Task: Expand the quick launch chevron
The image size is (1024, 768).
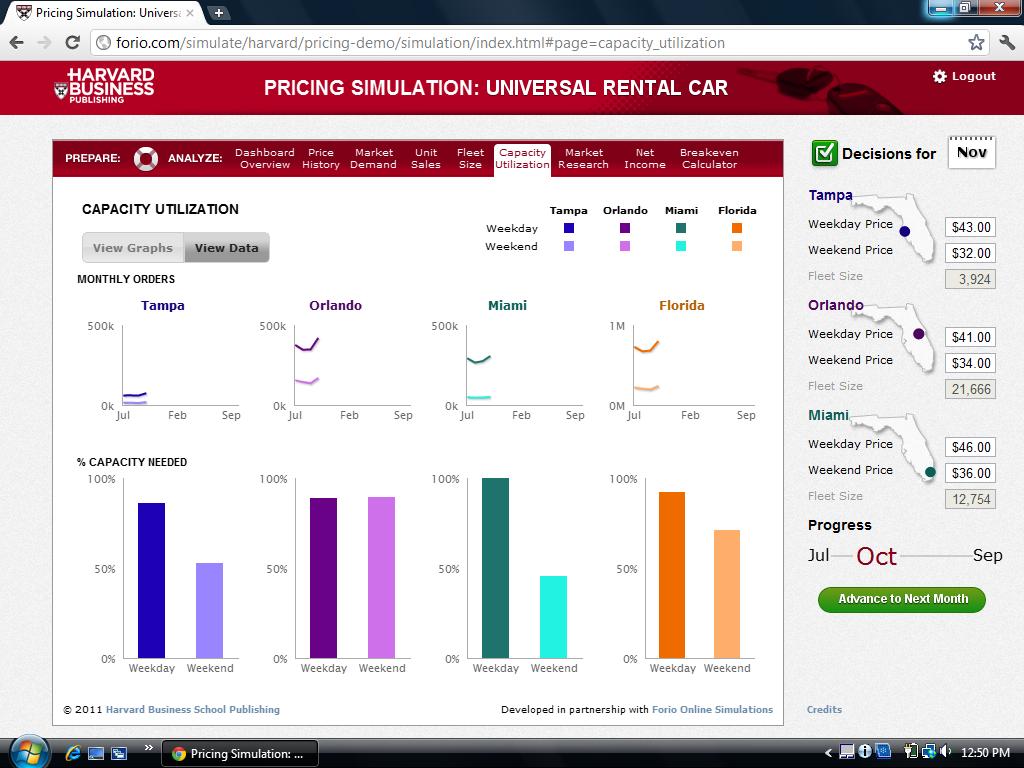Action: click(x=148, y=748)
